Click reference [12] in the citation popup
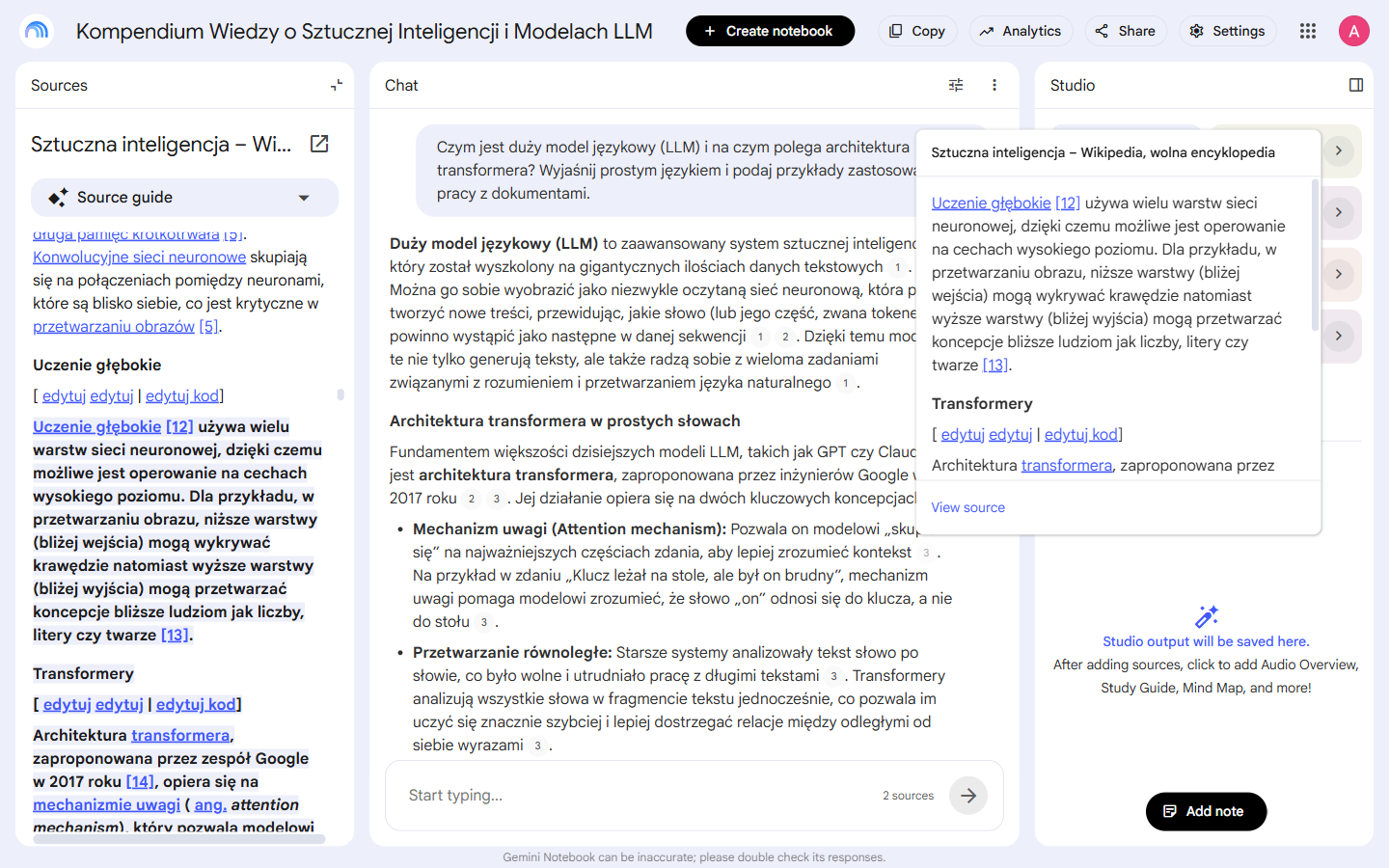 (x=1068, y=203)
